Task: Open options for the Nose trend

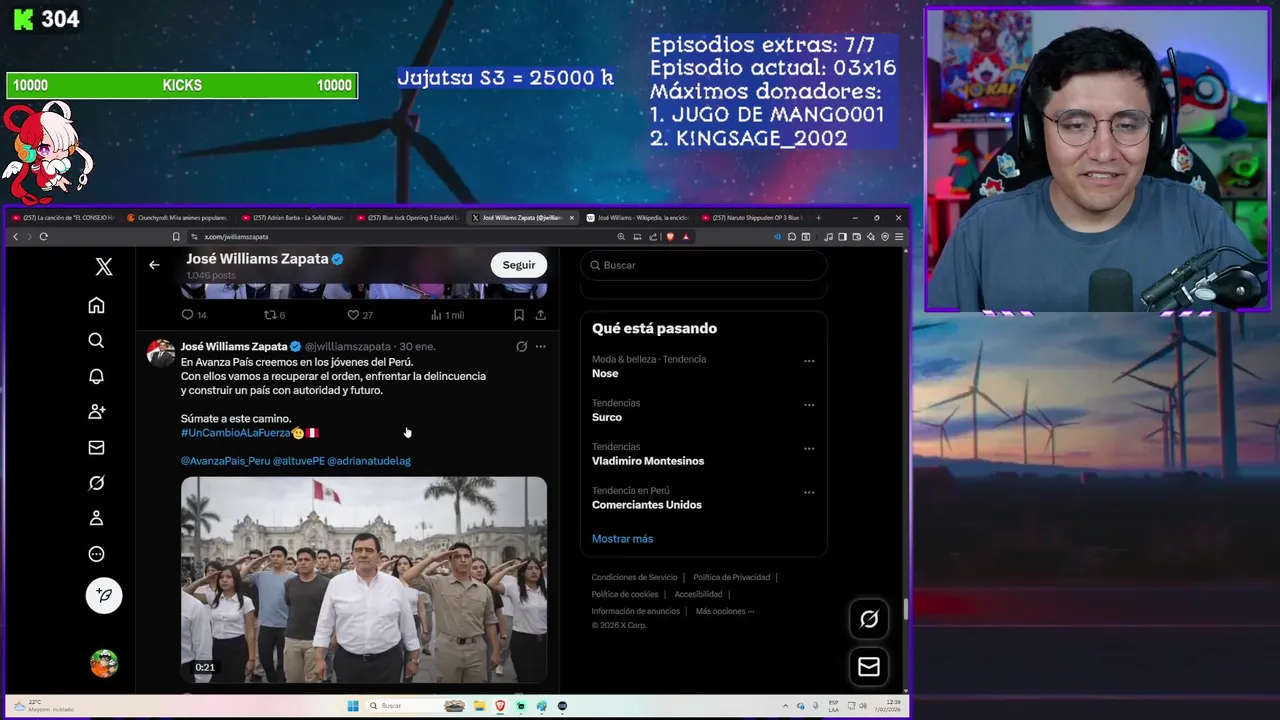Action: point(809,361)
